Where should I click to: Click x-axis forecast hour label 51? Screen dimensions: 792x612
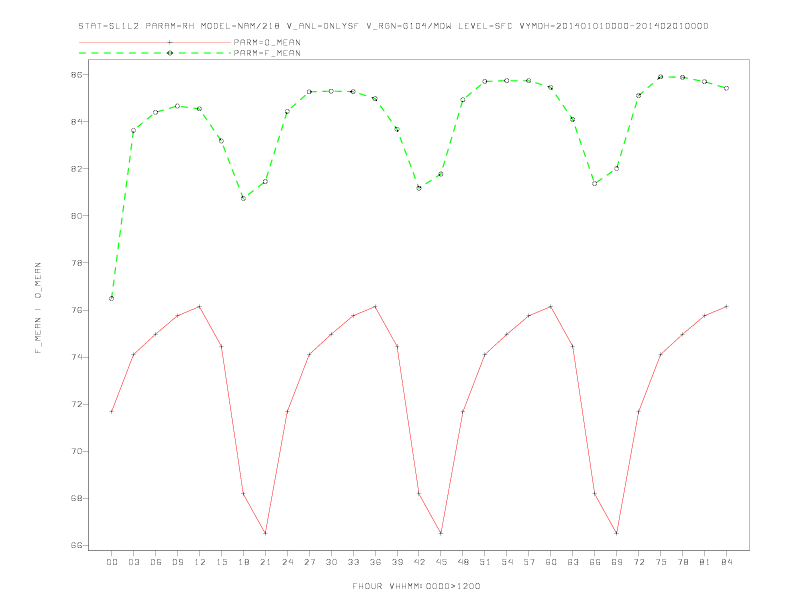coord(485,562)
